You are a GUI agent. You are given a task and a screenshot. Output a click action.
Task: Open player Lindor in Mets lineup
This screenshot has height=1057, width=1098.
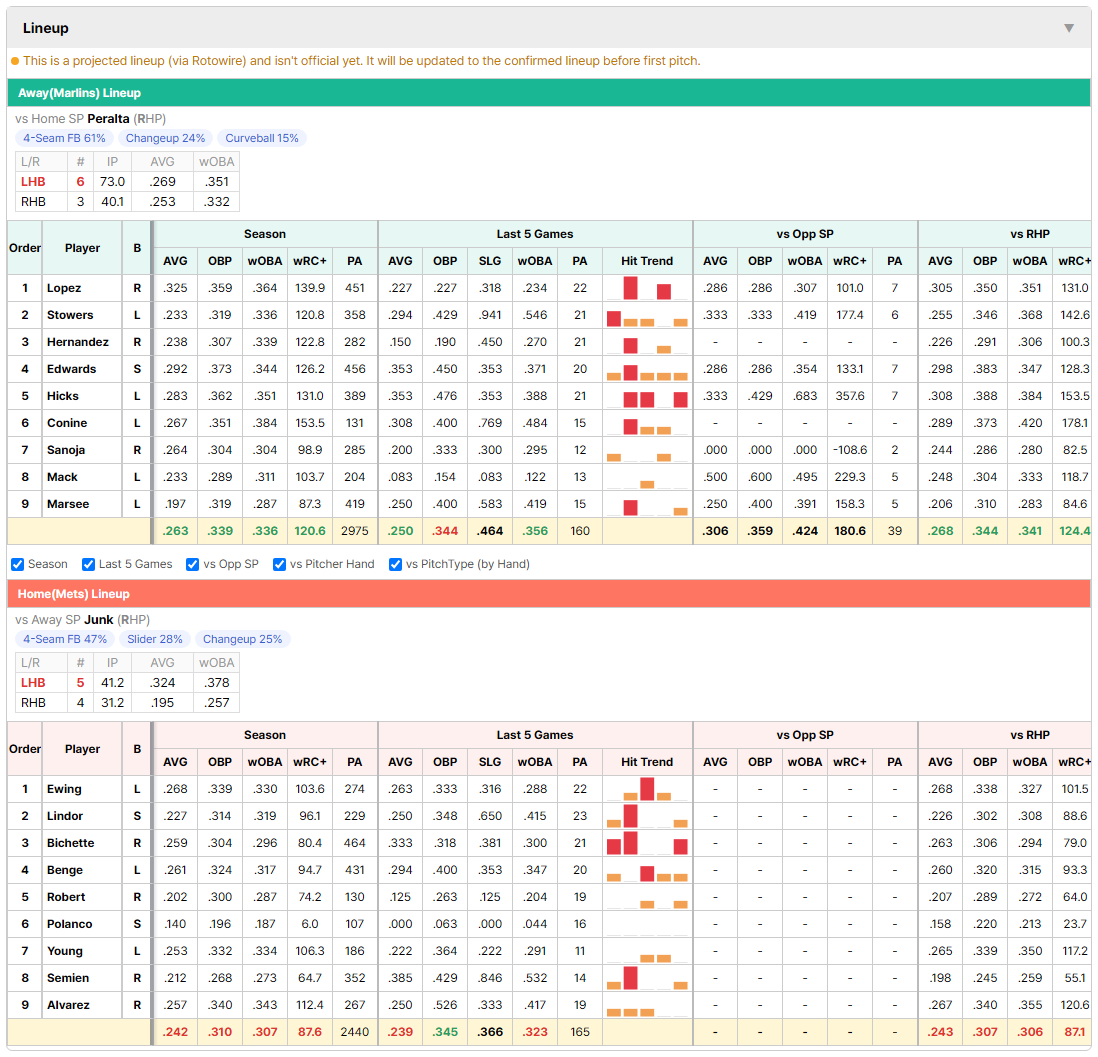pos(65,816)
